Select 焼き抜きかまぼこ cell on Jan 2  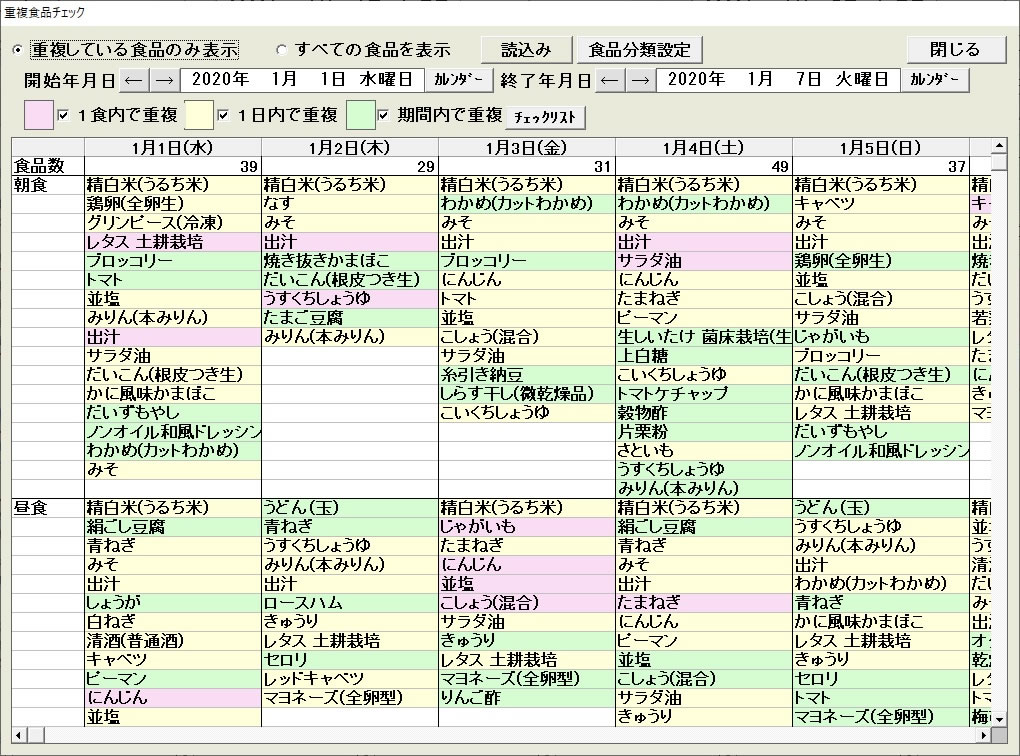tap(350, 261)
